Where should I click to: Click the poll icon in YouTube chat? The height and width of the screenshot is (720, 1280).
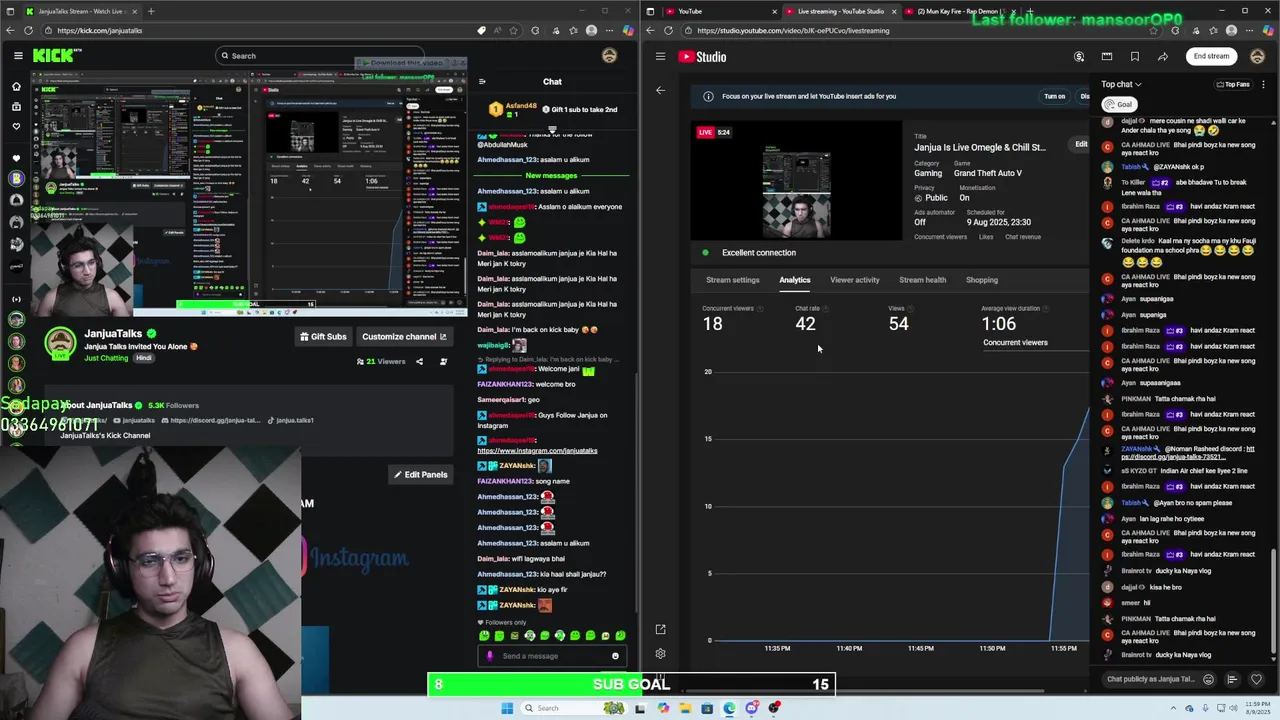point(1232,679)
